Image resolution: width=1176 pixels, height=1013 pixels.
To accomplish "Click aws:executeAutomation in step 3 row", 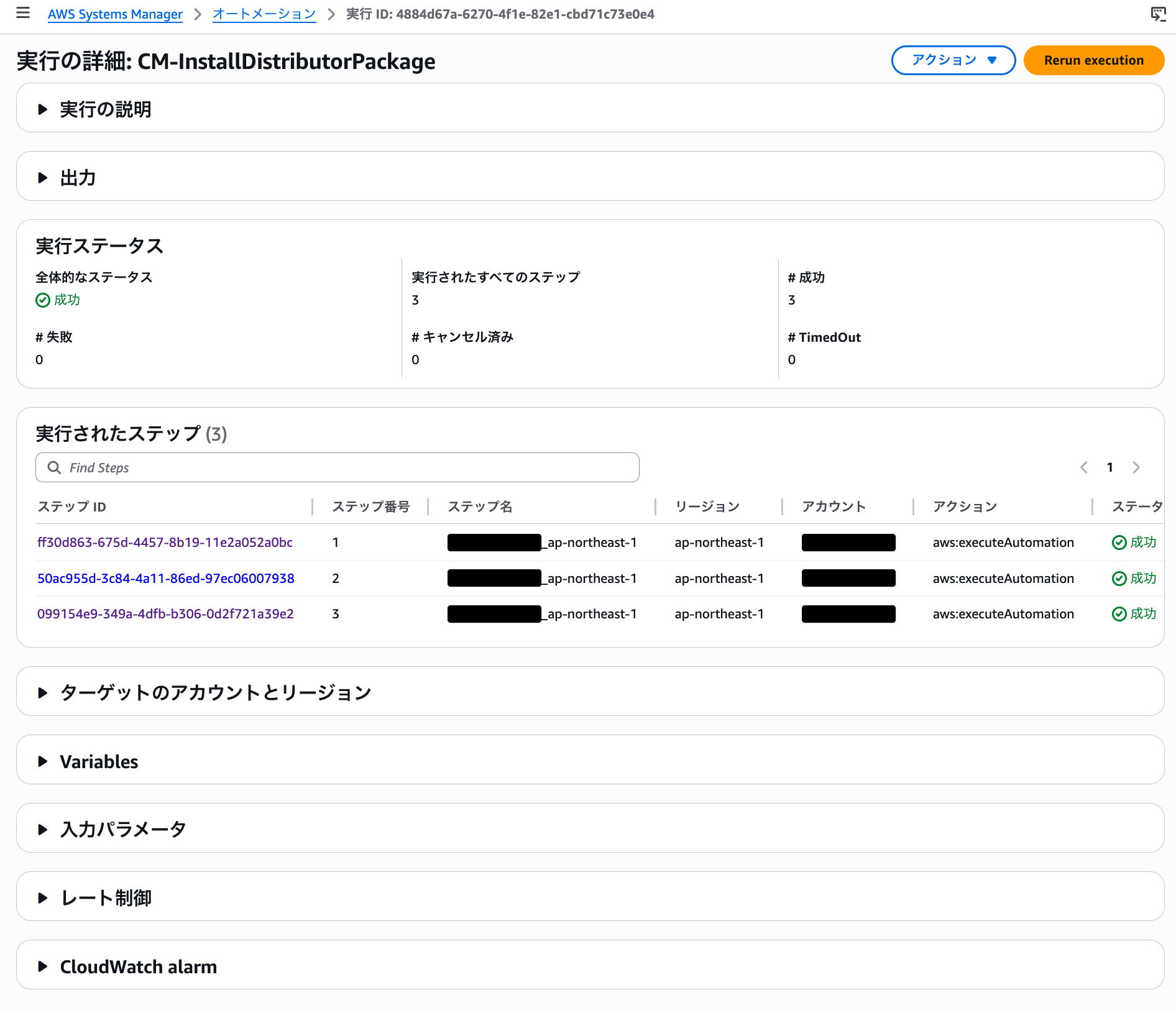I will tap(1003, 614).
